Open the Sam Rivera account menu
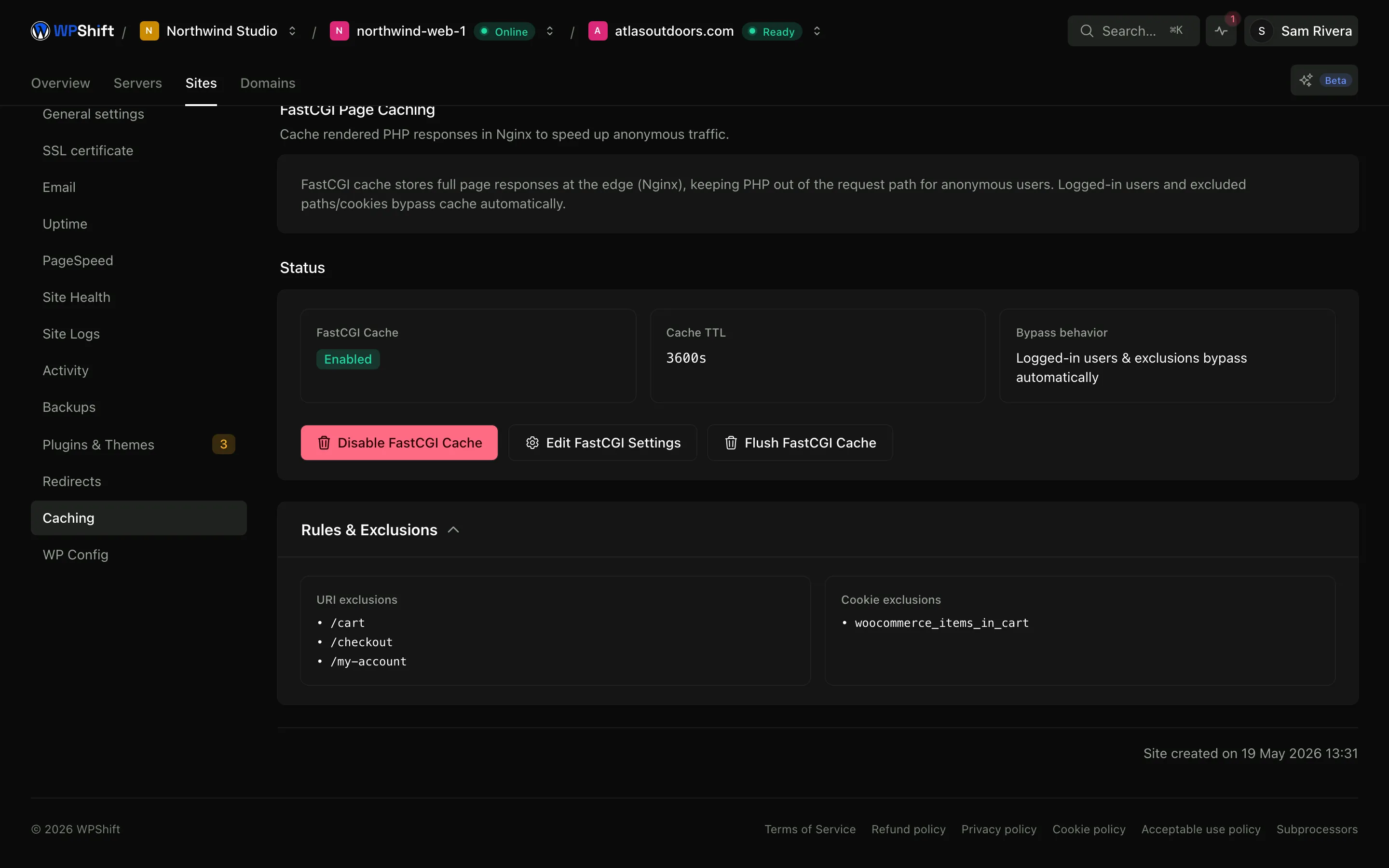This screenshot has height=868, width=1389. click(1301, 31)
